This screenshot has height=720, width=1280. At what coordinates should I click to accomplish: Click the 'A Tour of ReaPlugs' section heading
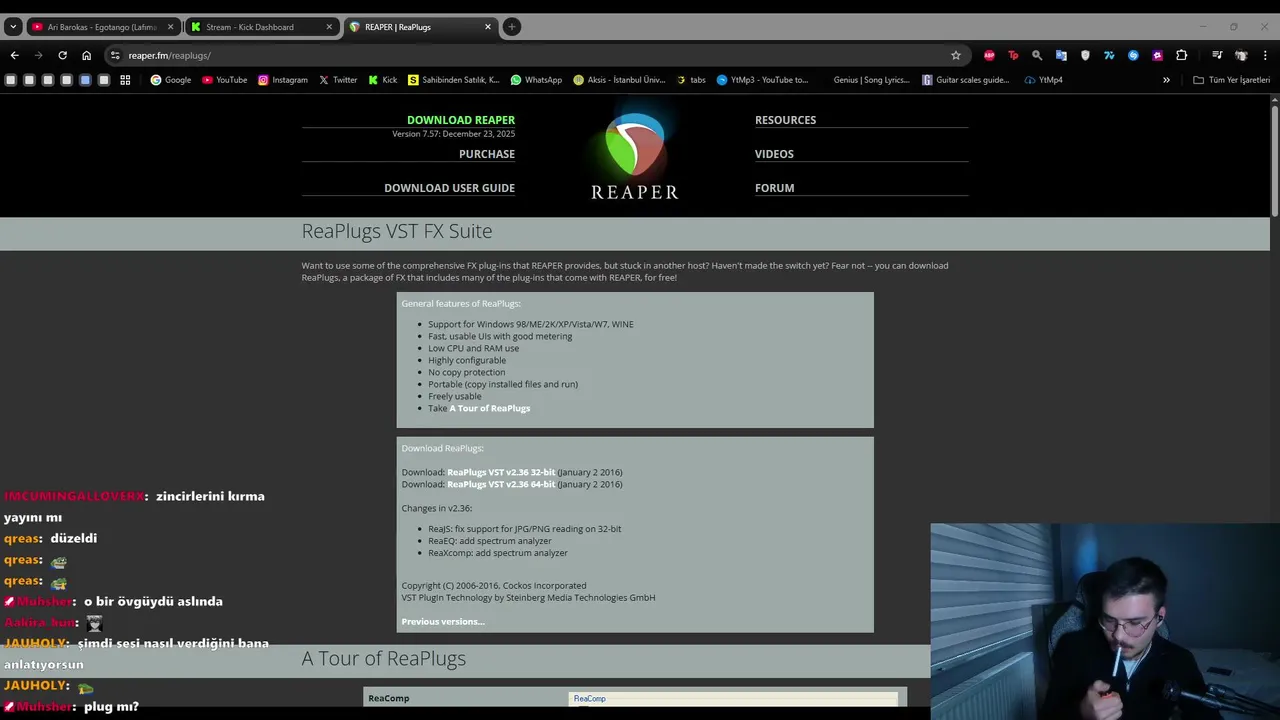(384, 659)
